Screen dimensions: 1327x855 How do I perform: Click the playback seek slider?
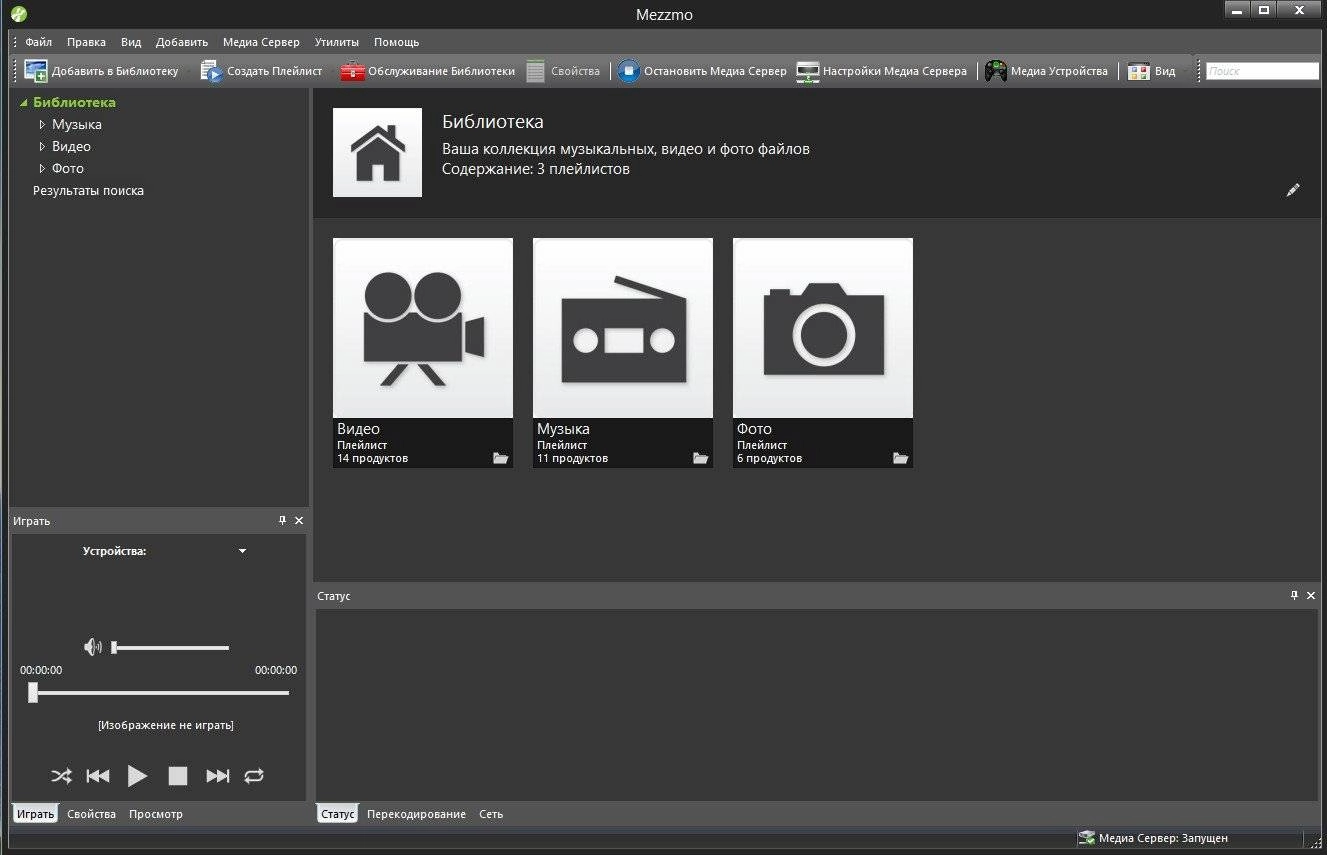(159, 692)
